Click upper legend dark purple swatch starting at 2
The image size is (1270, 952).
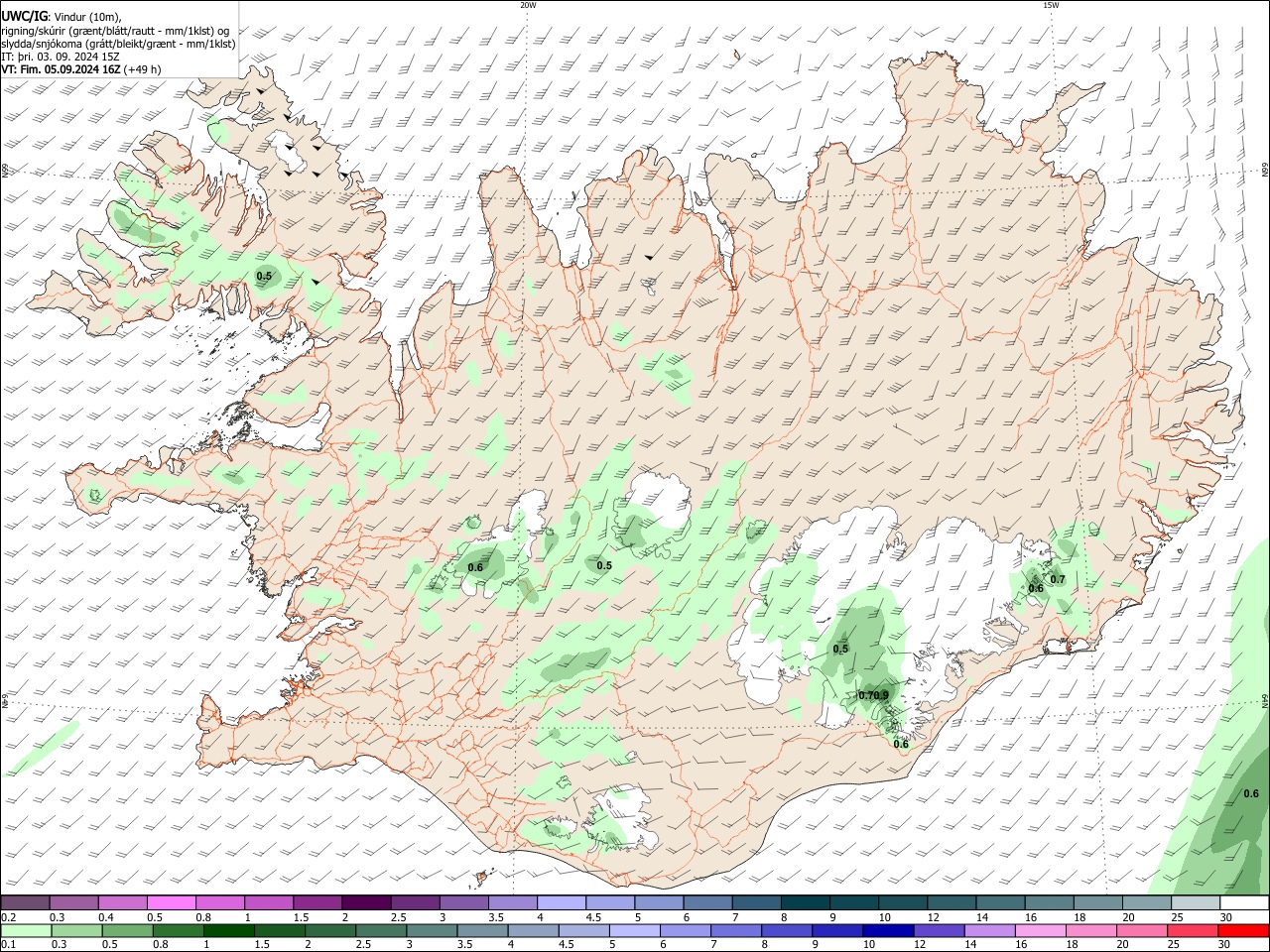pos(366,902)
